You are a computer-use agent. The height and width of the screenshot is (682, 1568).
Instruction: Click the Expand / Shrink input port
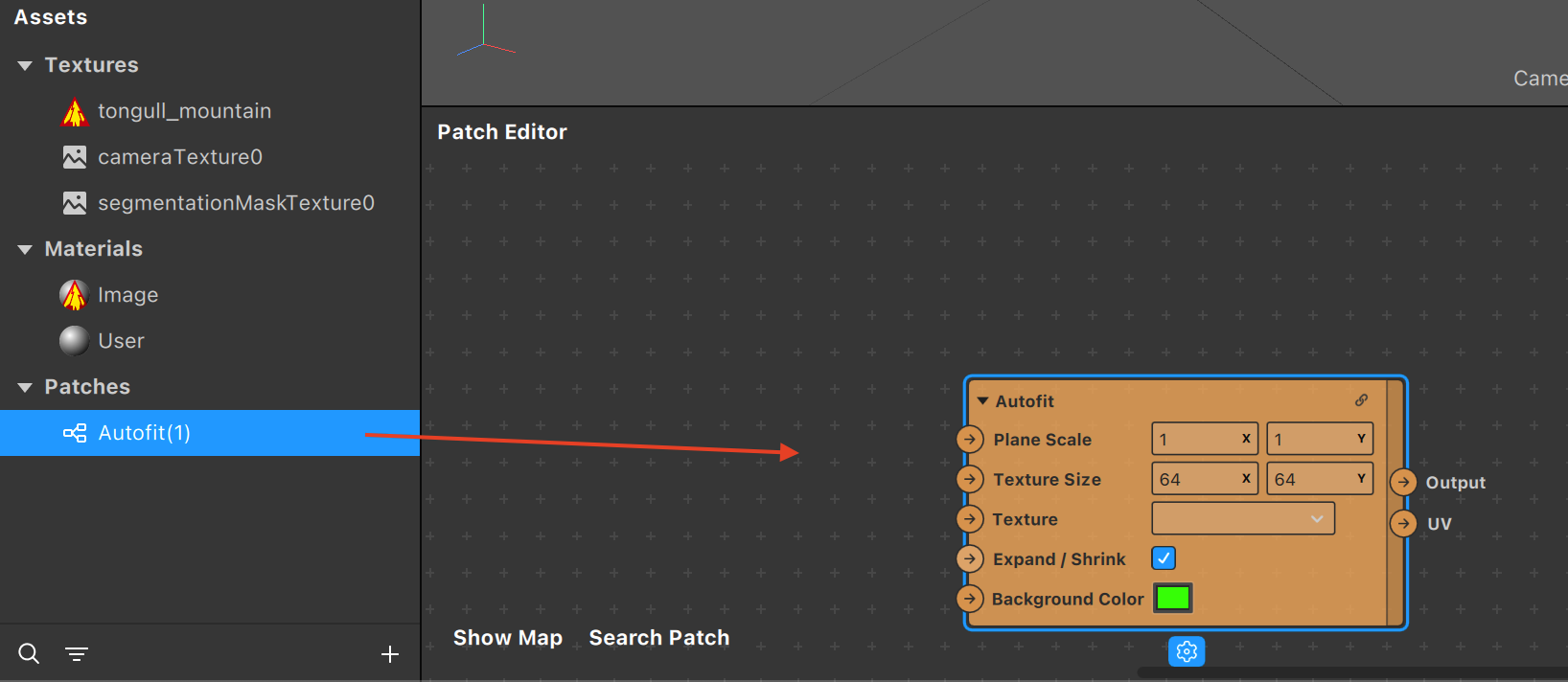click(970, 558)
